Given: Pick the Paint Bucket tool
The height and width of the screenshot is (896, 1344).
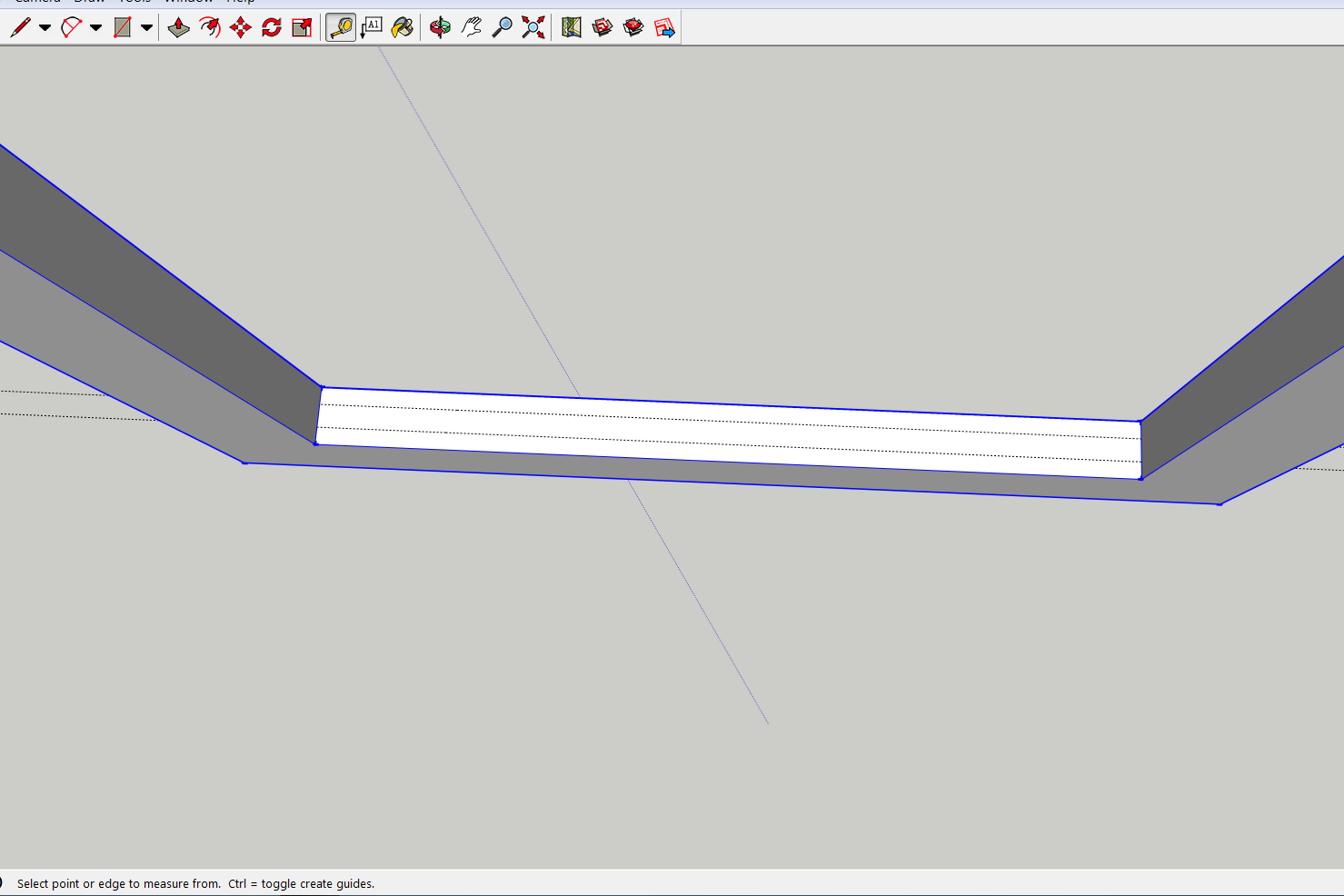Looking at the screenshot, I should click(x=402, y=27).
